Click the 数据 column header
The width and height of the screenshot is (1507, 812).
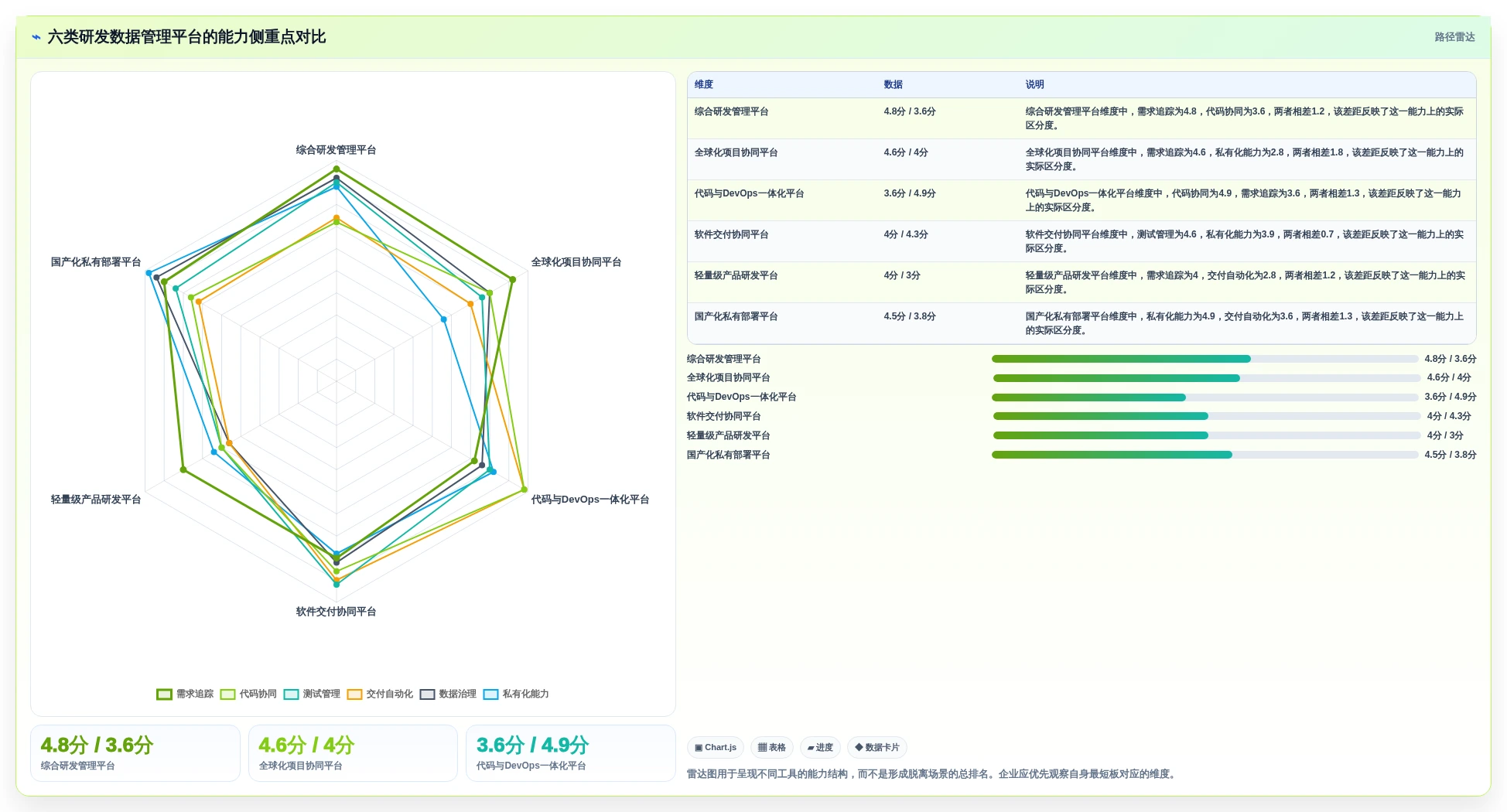tap(894, 84)
